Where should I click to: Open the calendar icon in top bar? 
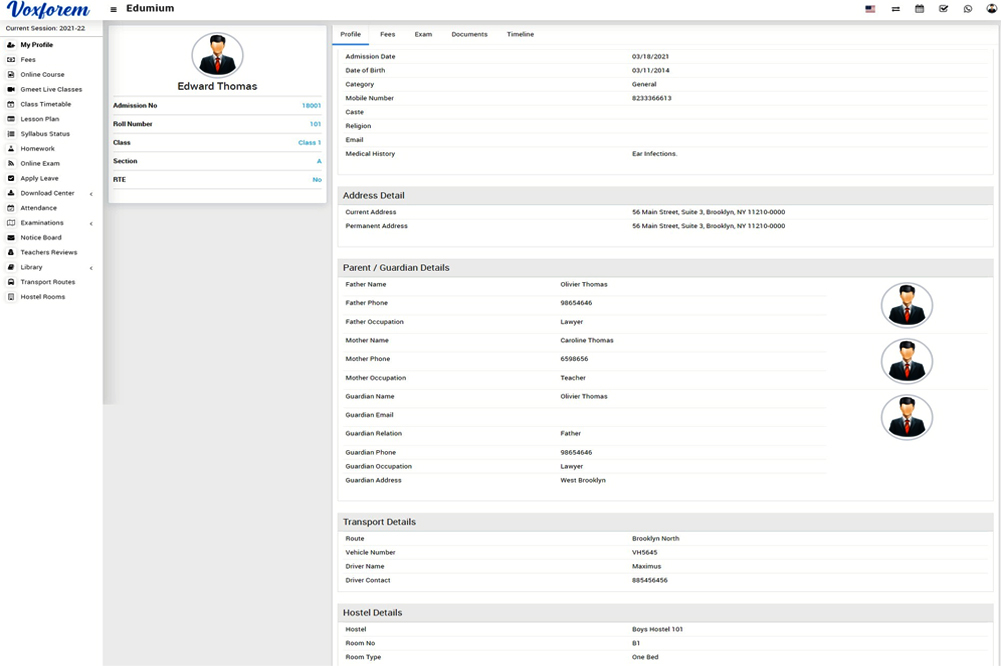click(919, 9)
